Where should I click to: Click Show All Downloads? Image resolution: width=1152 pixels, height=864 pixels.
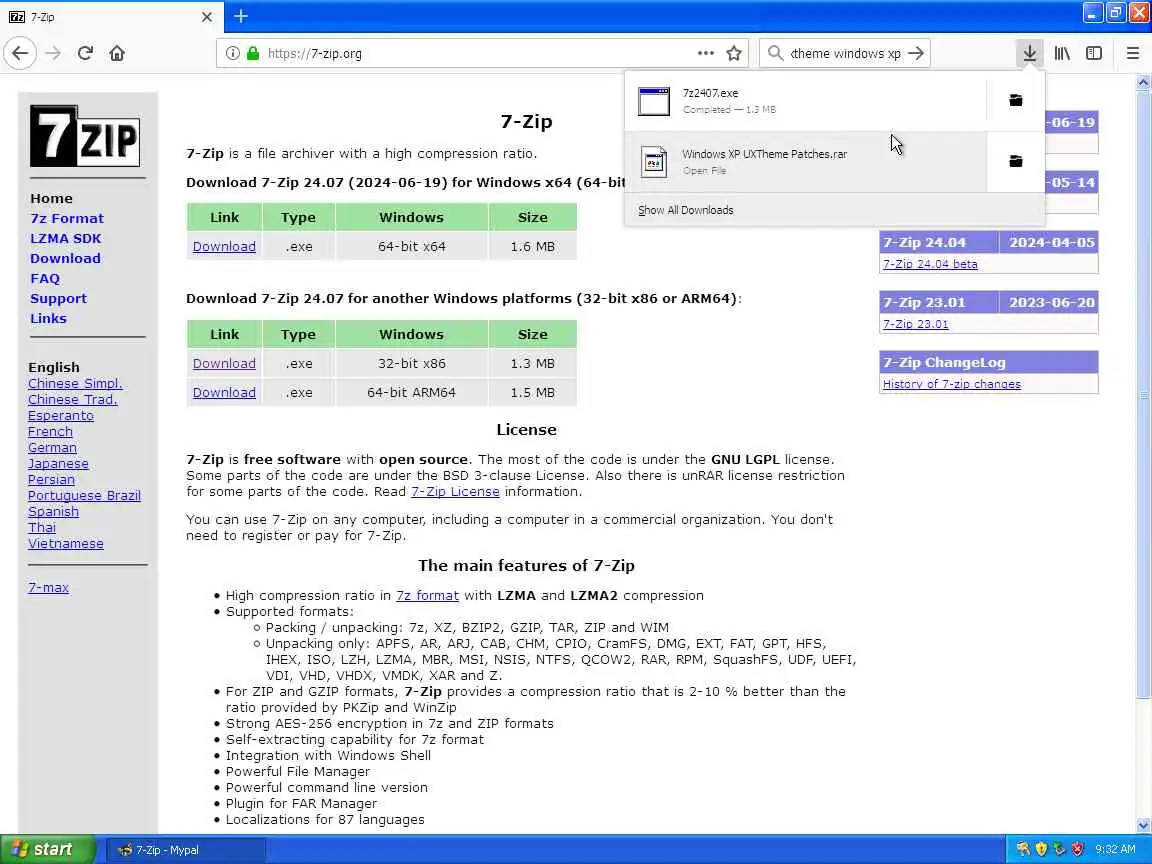click(x=685, y=210)
